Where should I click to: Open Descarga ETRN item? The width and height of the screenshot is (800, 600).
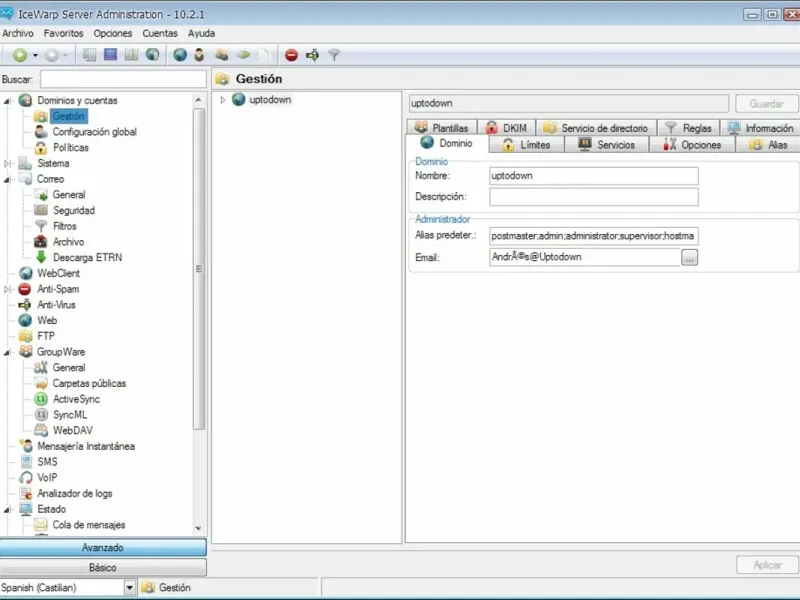pos(87,258)
